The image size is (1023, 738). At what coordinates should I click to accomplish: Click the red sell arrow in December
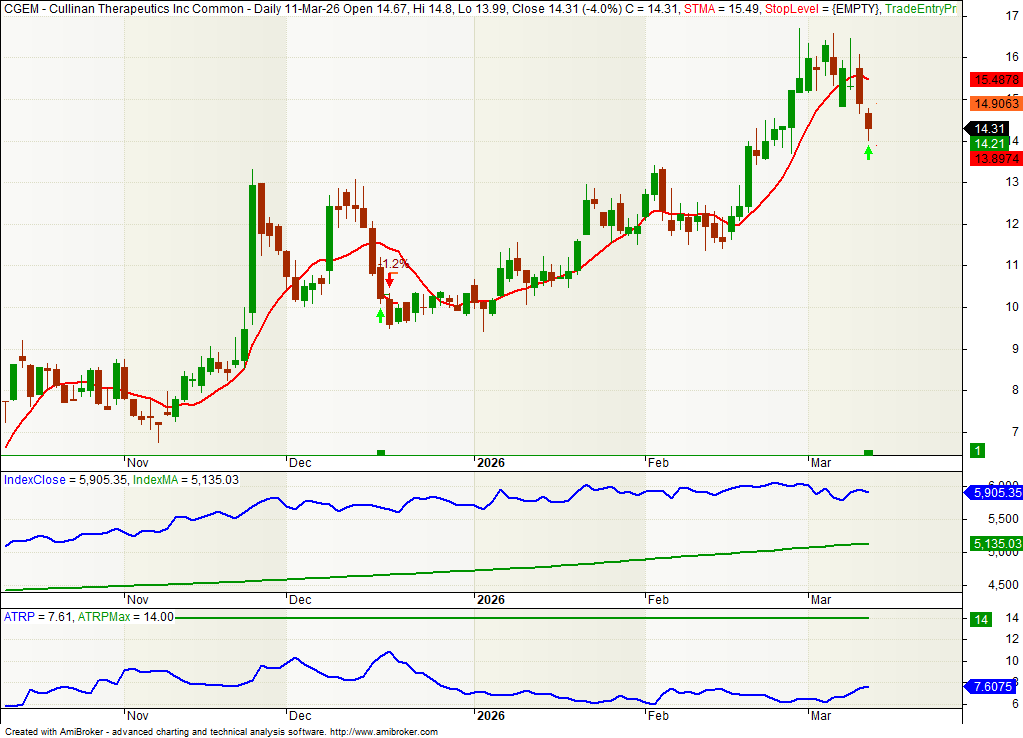coord(390,280)
